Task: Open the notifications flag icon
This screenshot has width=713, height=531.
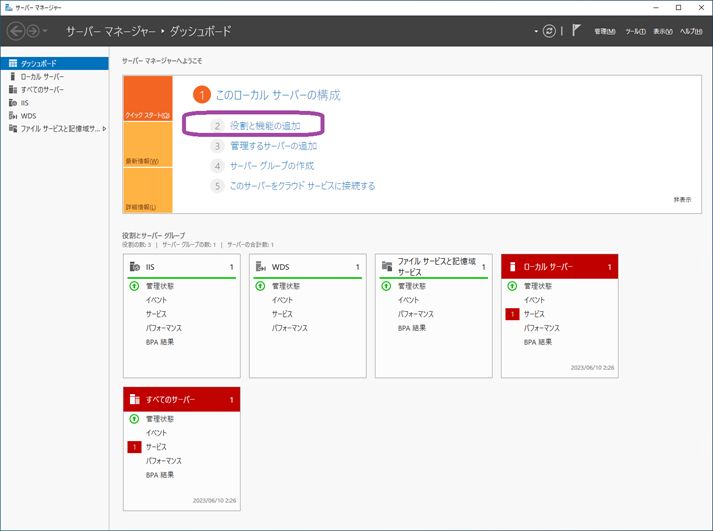Action: pyautogui.click(x=577, y=31)
